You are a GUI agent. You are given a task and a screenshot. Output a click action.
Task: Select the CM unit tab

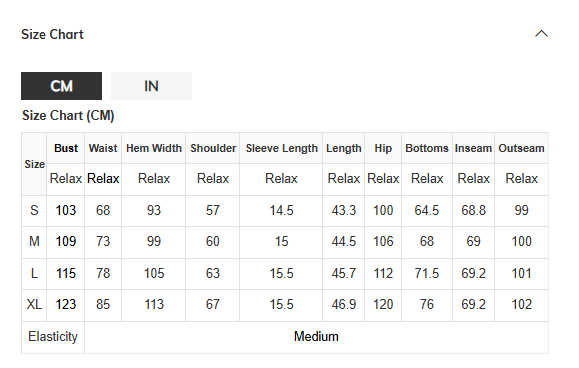point(61,86)
